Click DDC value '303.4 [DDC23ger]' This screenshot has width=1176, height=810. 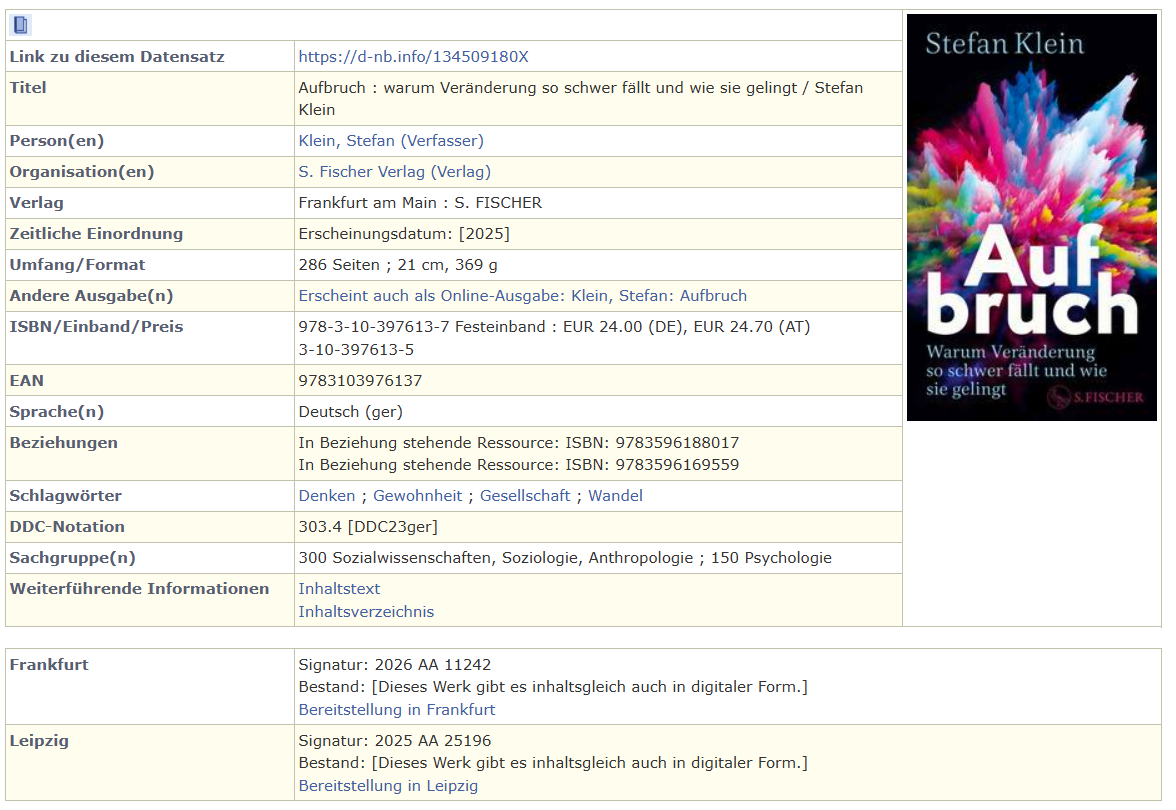tap(368, 527)
